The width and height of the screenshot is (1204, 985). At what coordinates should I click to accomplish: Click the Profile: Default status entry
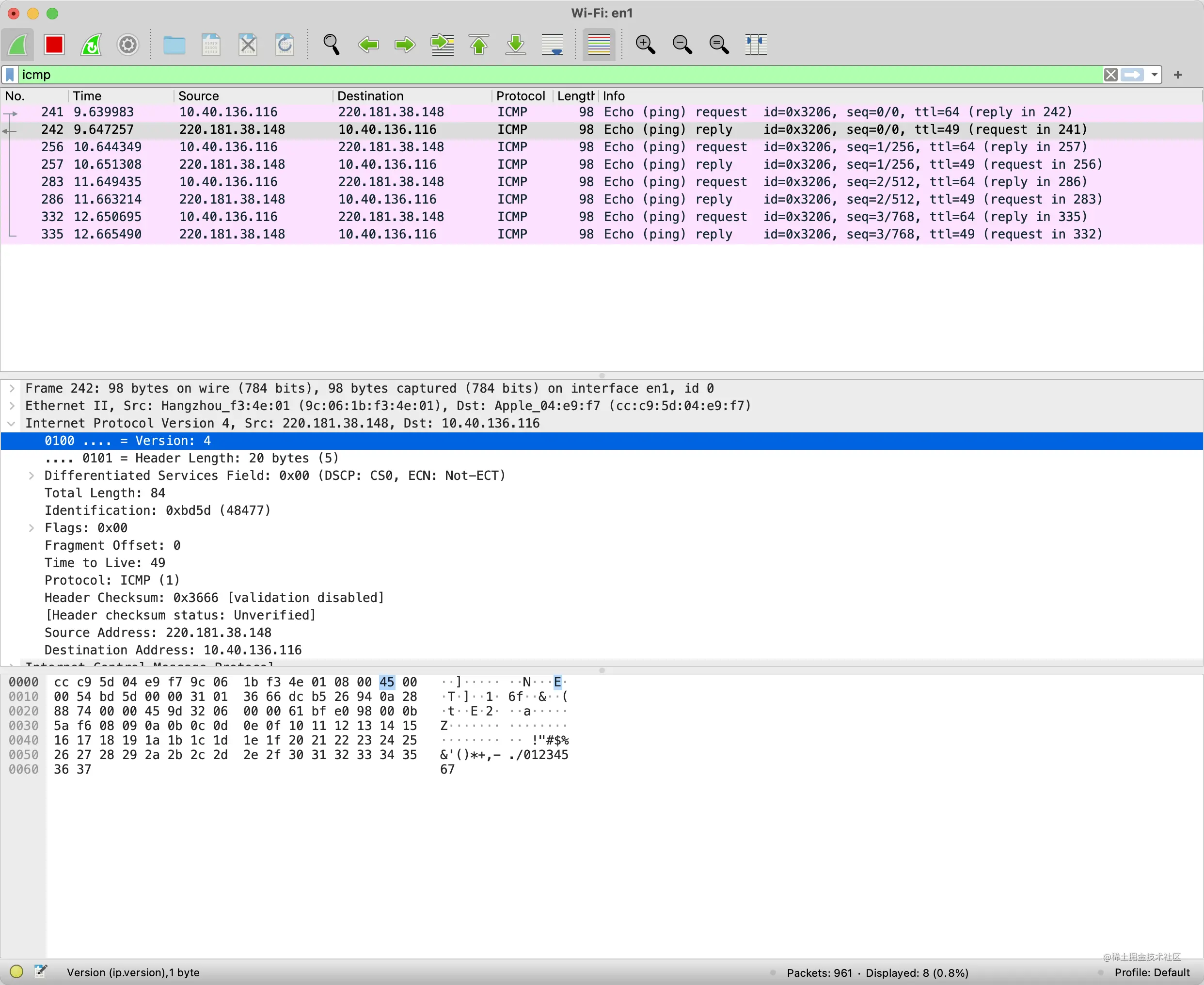coord(1152,972)
